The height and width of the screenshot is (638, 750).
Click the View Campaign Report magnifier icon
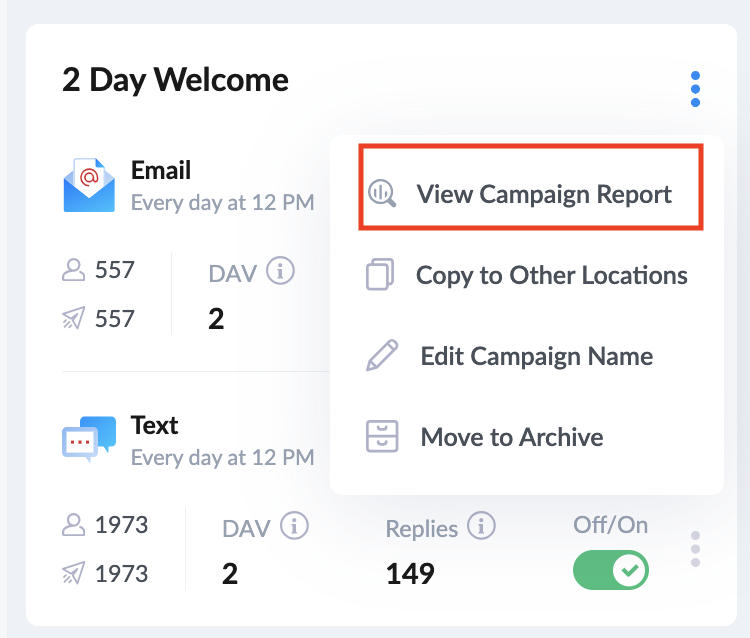tap(382, 193)
